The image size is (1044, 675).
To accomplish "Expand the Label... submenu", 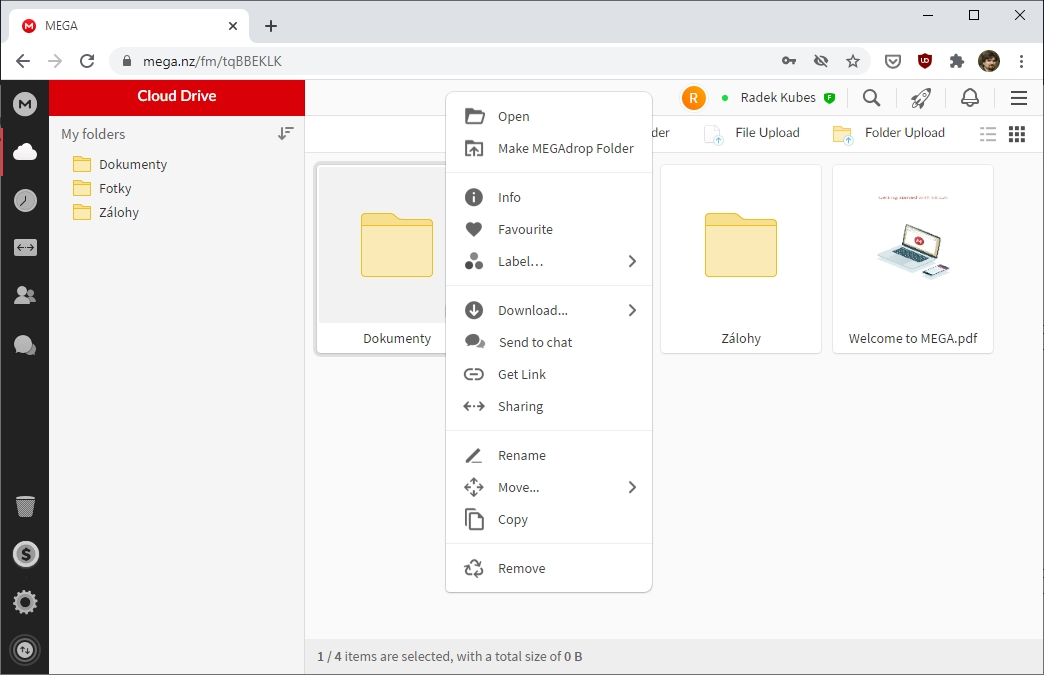I will (549, 261).
